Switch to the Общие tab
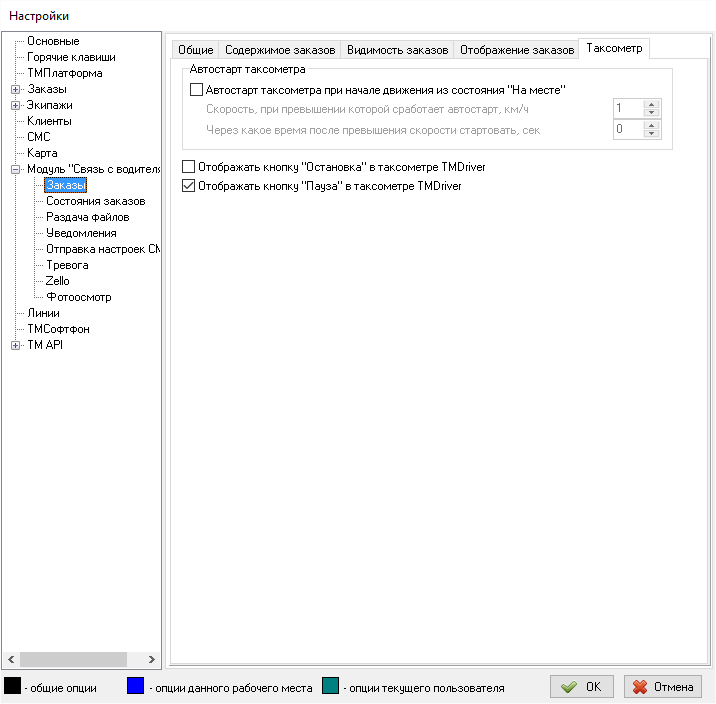The width and height of the screenshot is (716, 704). tap(196, 50)
